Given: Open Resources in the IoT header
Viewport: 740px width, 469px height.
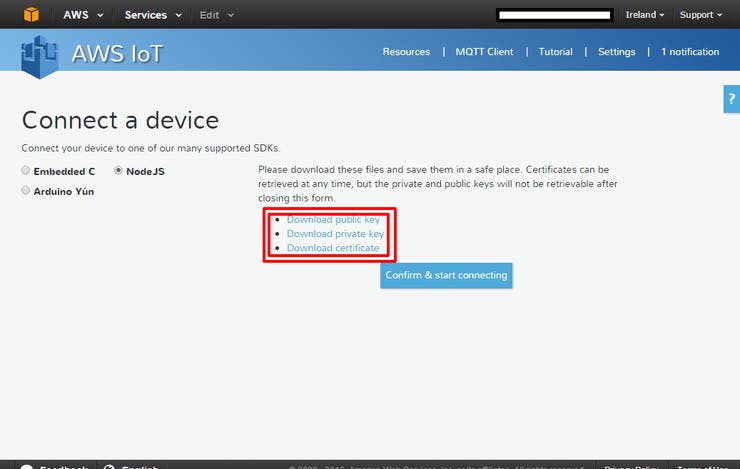Looking at the screenshot, I should (x=406, y=52).
